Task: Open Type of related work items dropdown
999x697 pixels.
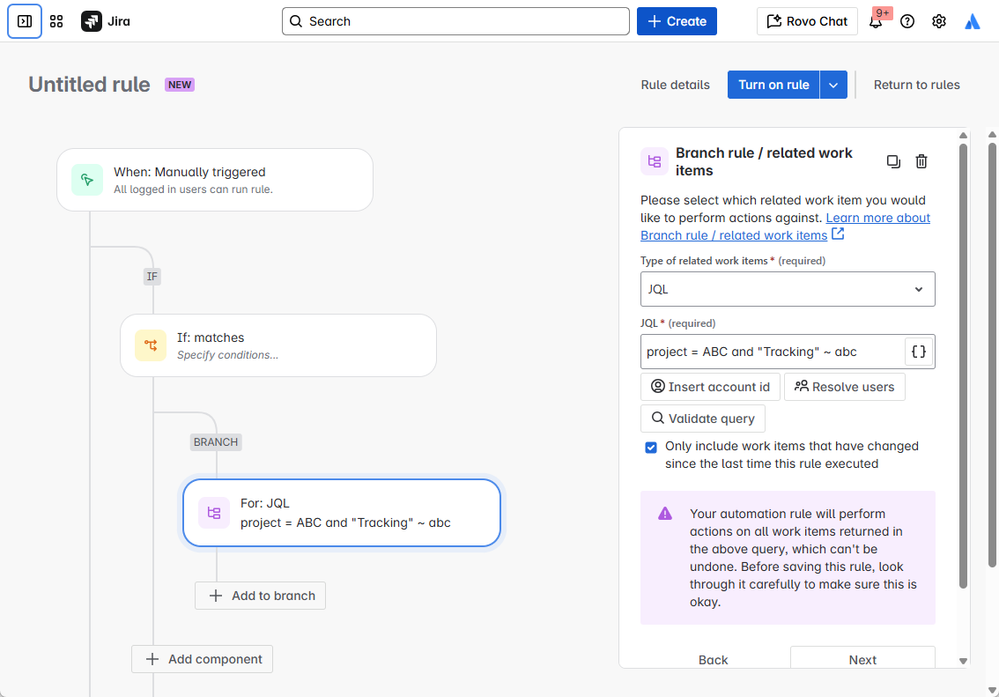Action: [x=787, y=289]
